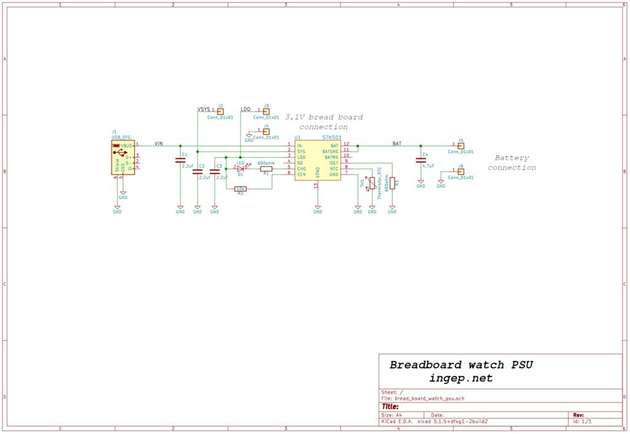Viewport: 630px width, 434px height.
Task: Select GND symbol below capacitor C3
Action: pos(215,209)
